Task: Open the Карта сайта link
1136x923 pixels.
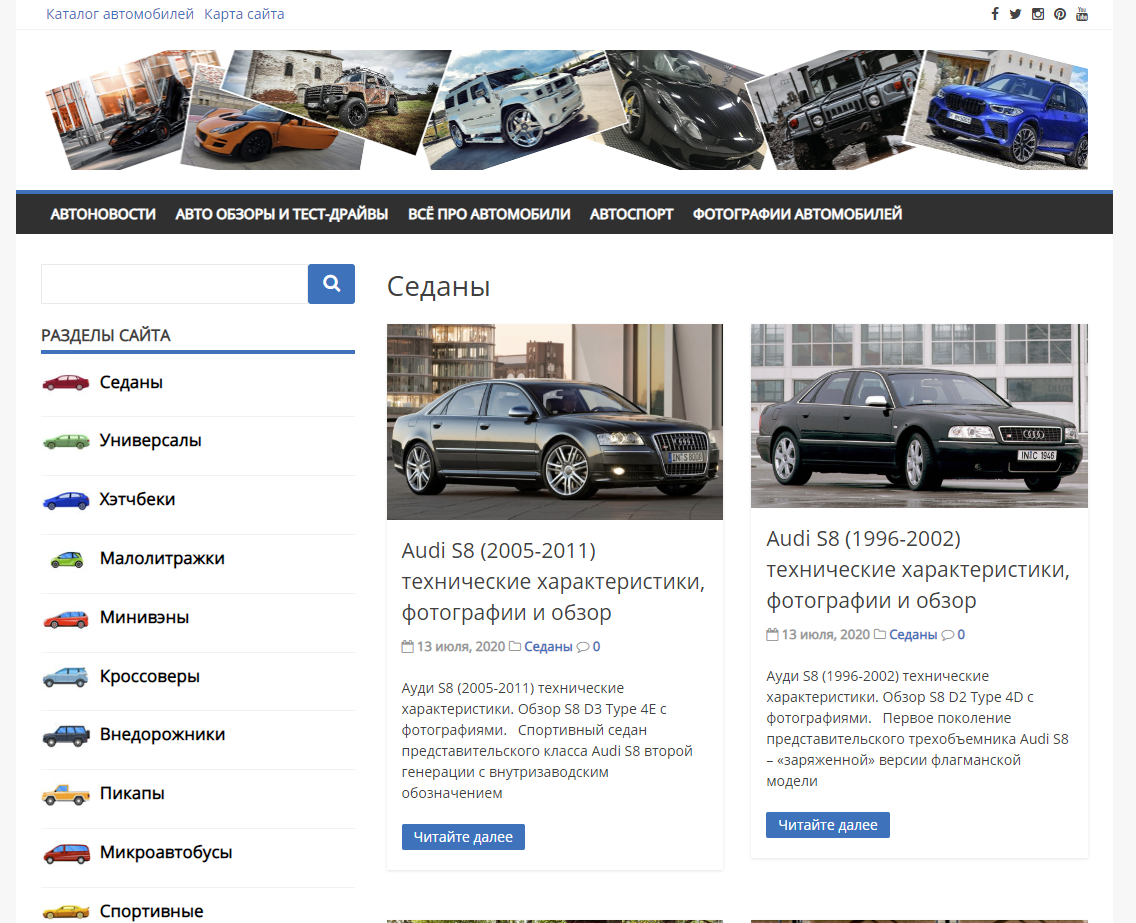Action: coord(244,14)
